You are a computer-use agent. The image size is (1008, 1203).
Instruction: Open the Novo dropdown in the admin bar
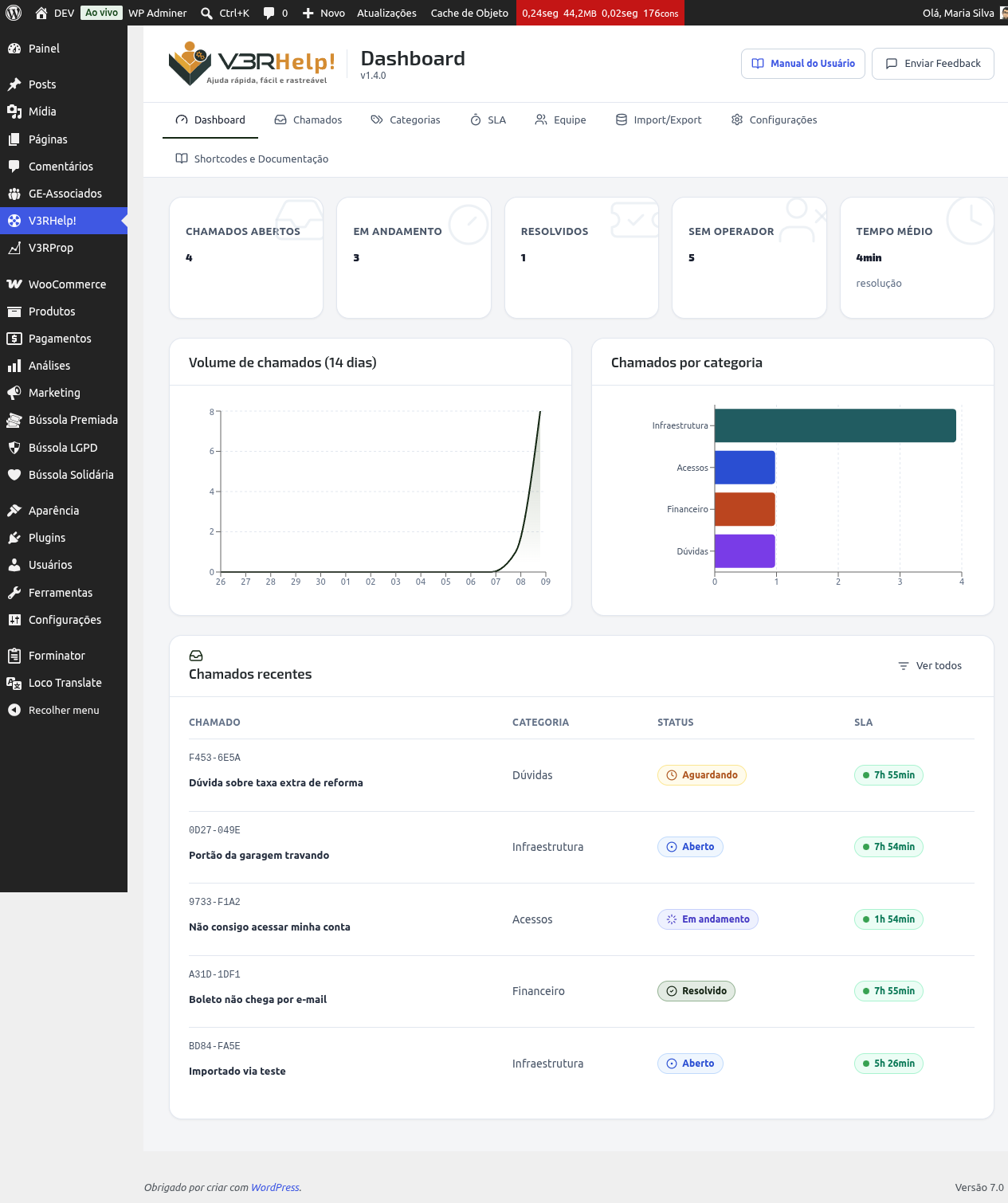coord(324,13)
